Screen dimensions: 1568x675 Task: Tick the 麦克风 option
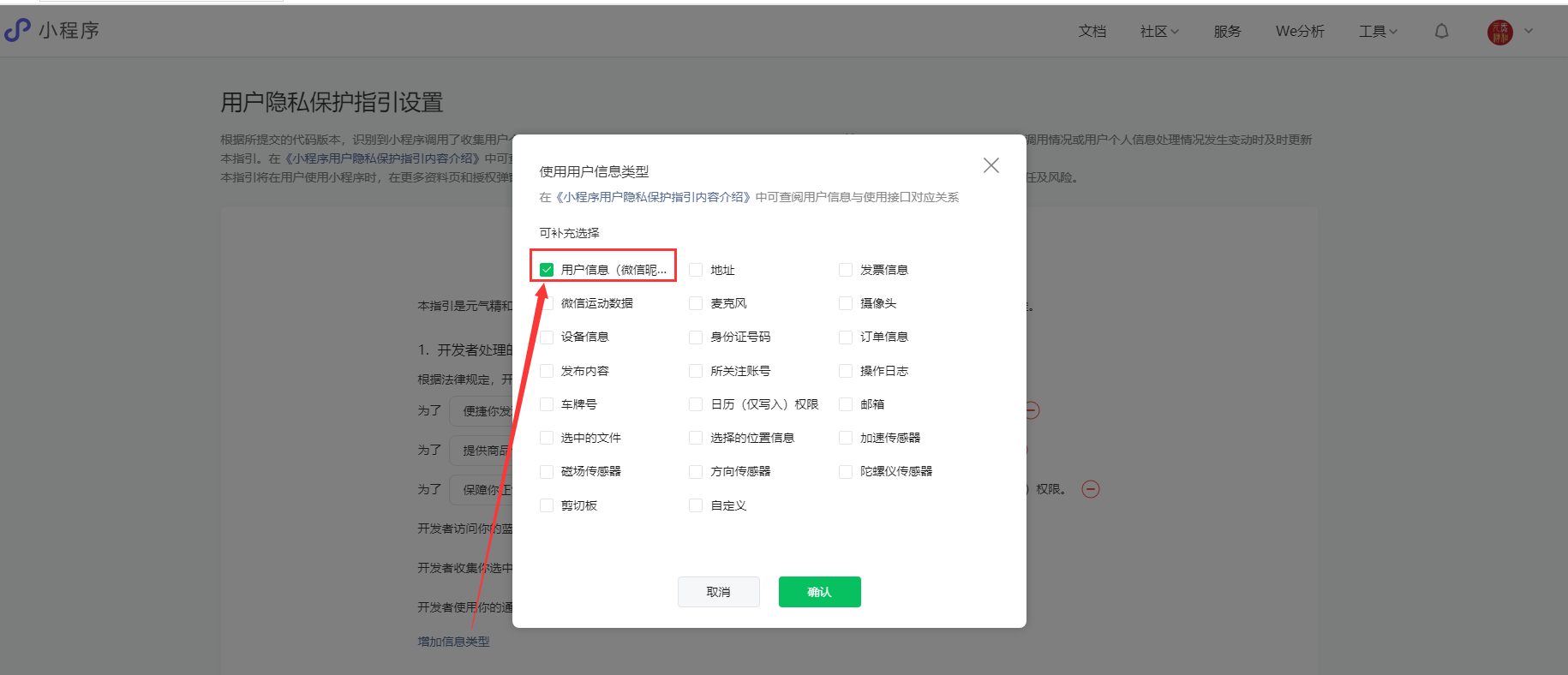point(696,303)
